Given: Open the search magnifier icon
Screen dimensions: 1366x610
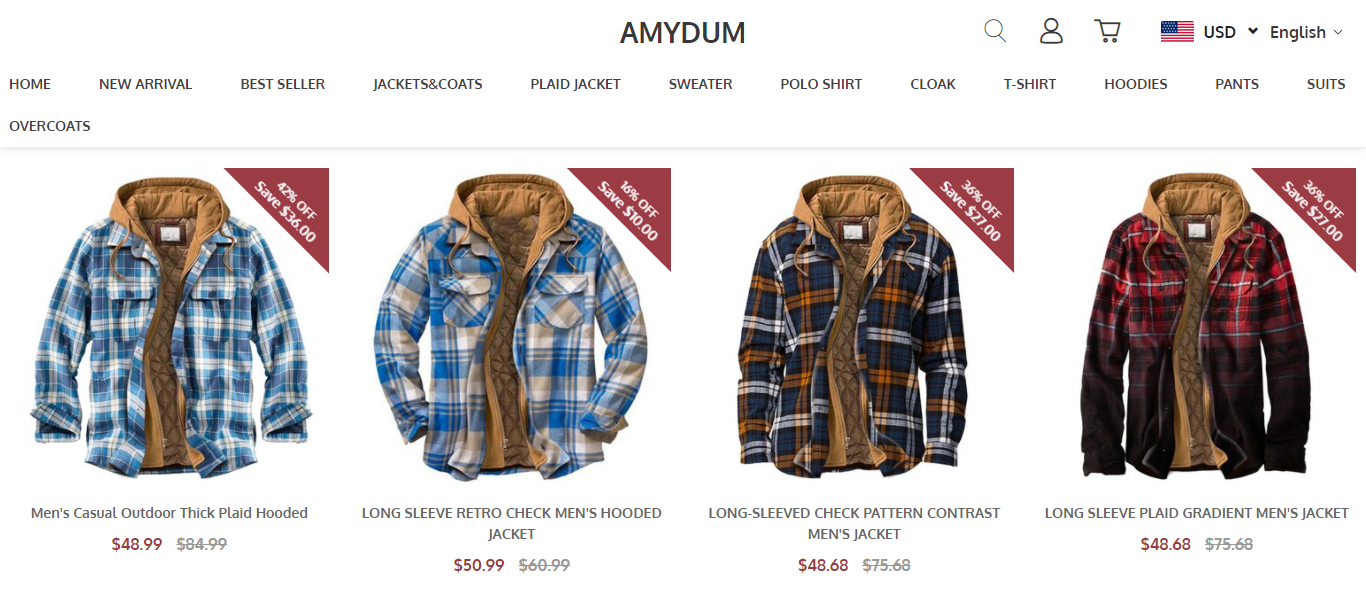Looking at the screenshot, I should point(995,31).
